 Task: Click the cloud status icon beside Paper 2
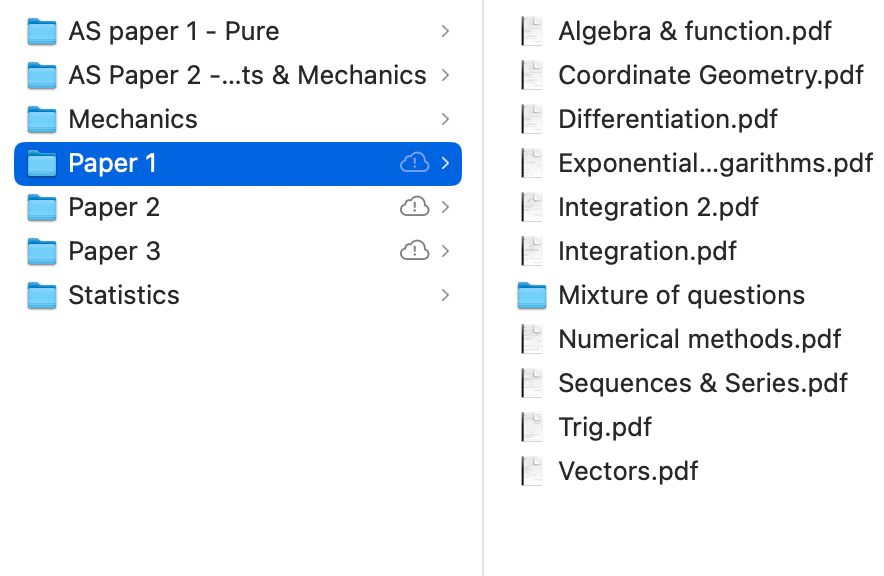[x=414, y=207]
